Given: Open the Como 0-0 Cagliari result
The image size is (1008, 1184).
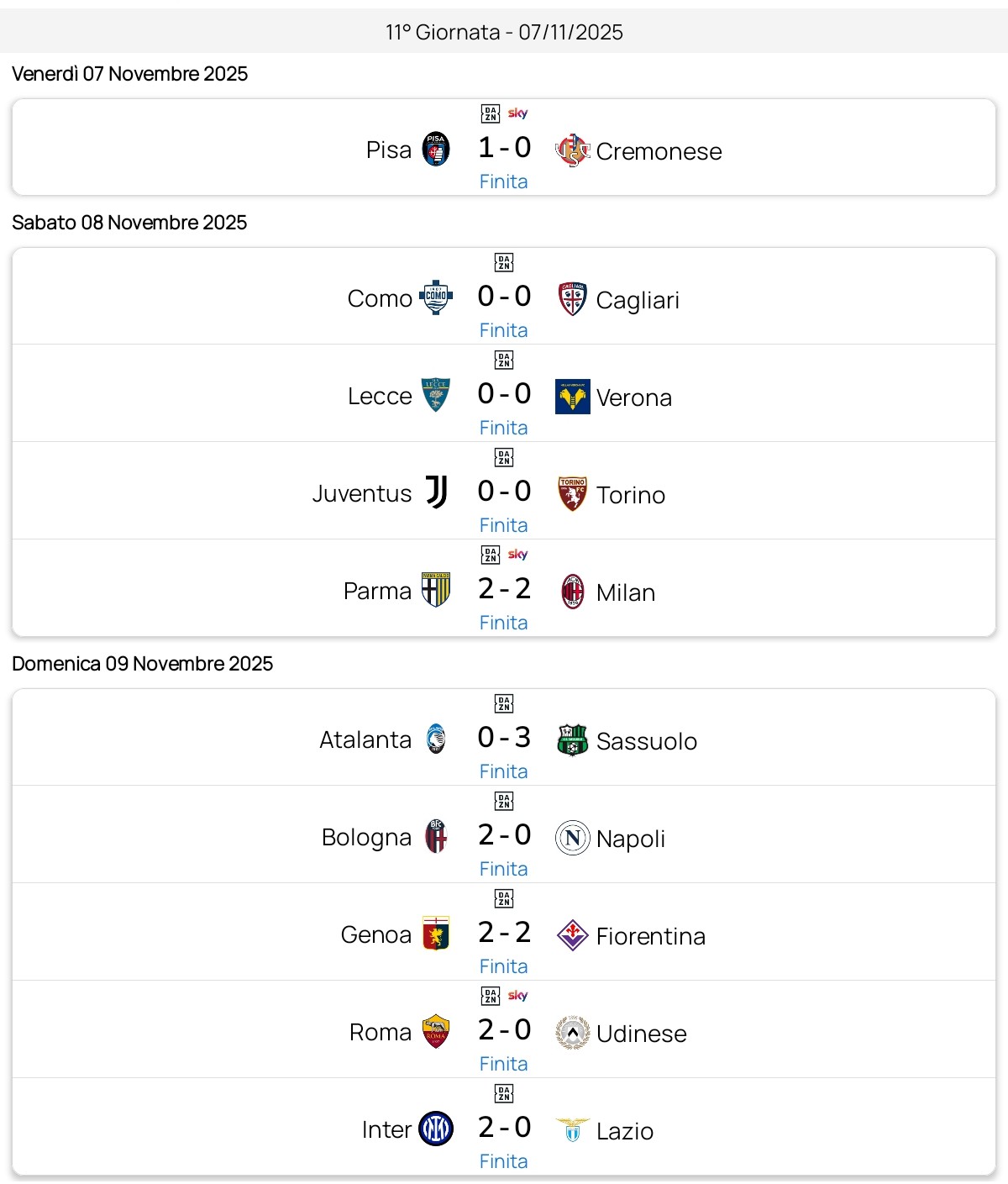Looking at the screenshot, I should pos(504,297).
